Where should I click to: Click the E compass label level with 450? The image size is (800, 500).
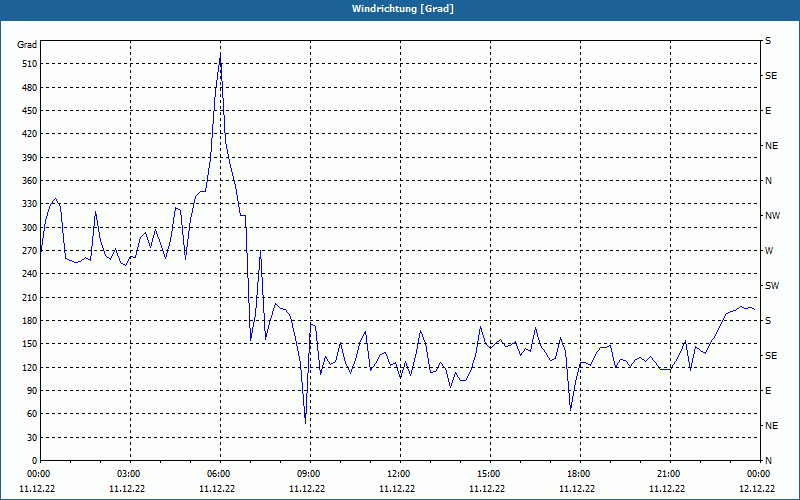click(x=768, y=111)
